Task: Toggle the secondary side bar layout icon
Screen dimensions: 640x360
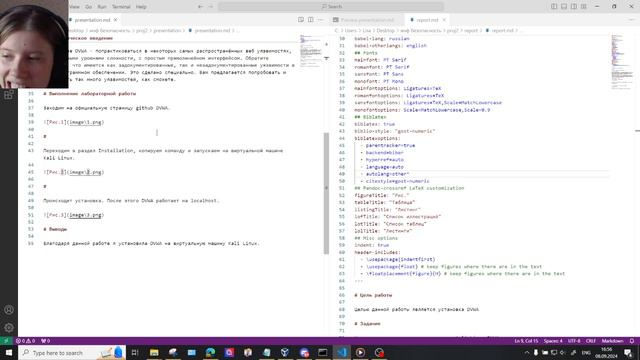Action: (x=574, y=7)
